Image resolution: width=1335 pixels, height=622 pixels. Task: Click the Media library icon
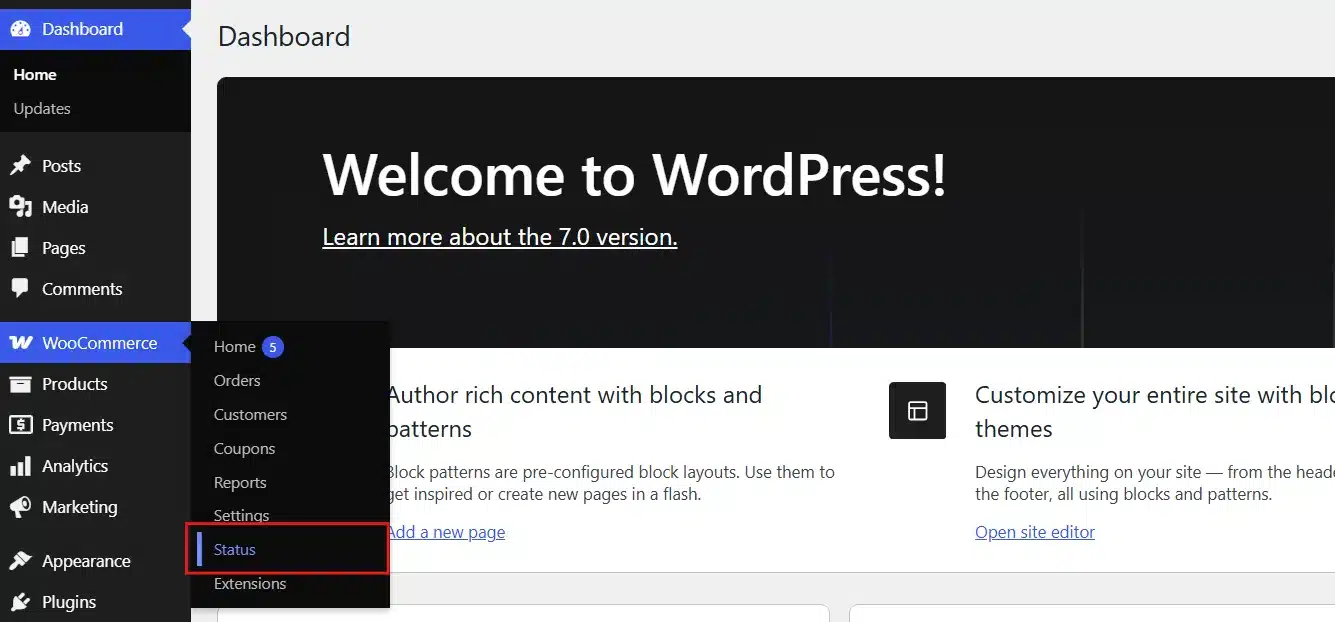pyautogui.click(x=20, y=207)
